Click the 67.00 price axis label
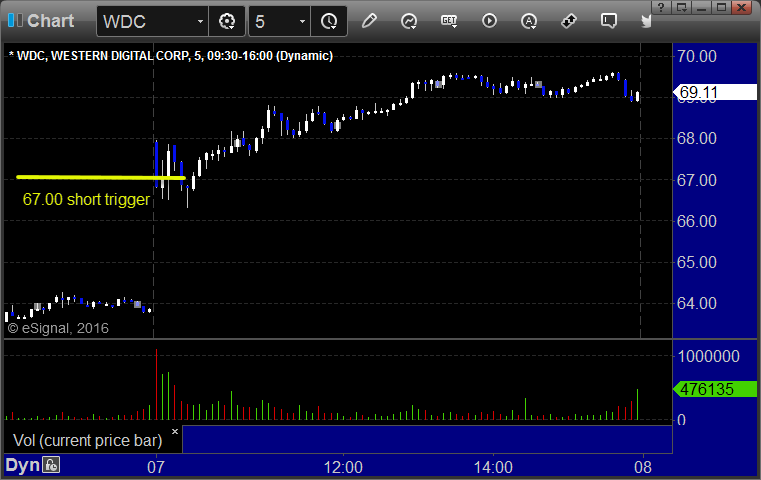The image size is (761, 480). [x=697, y=180]
